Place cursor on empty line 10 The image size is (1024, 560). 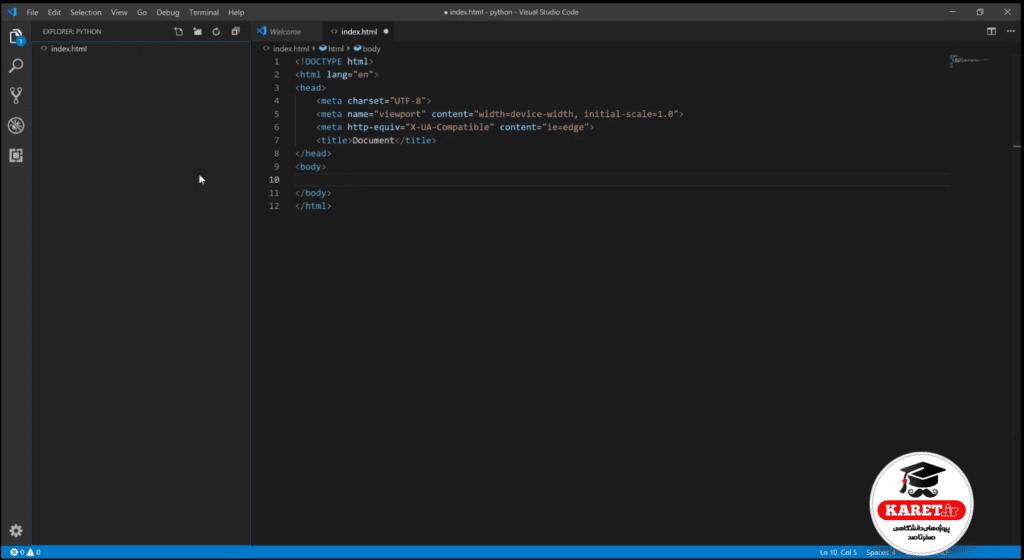622,179
